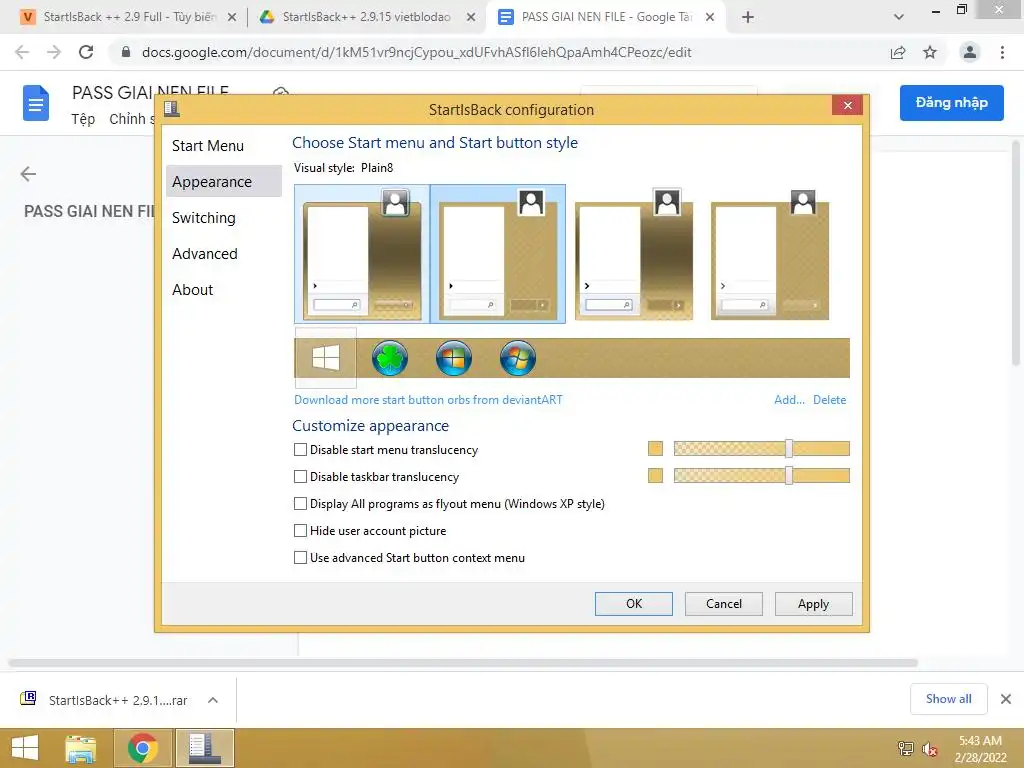This screenshot has width=1024, height=768.
Task: Click StartIsBack app icon on taskbar
Action: pos(204,748)
